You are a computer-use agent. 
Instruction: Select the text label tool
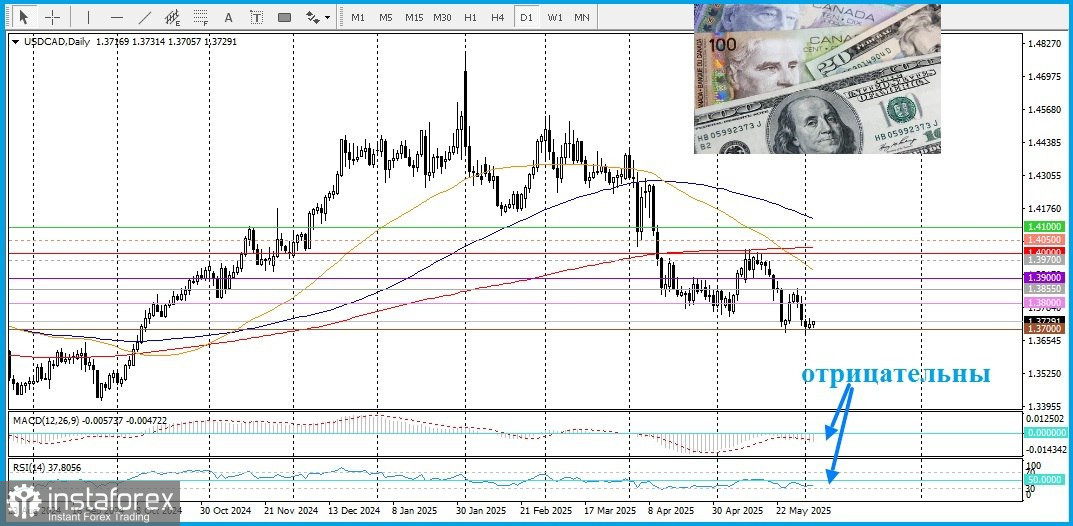257,17
